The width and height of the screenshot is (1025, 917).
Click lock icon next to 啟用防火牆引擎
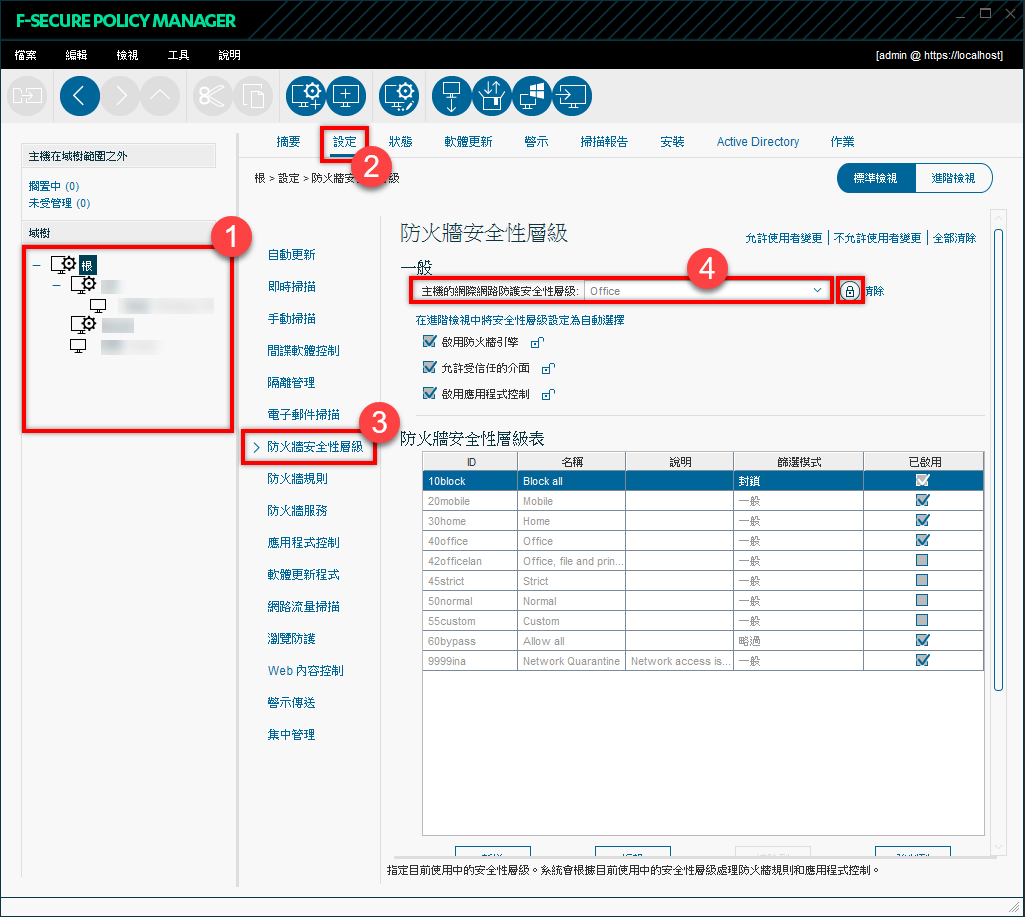click(x=537, y=342)
